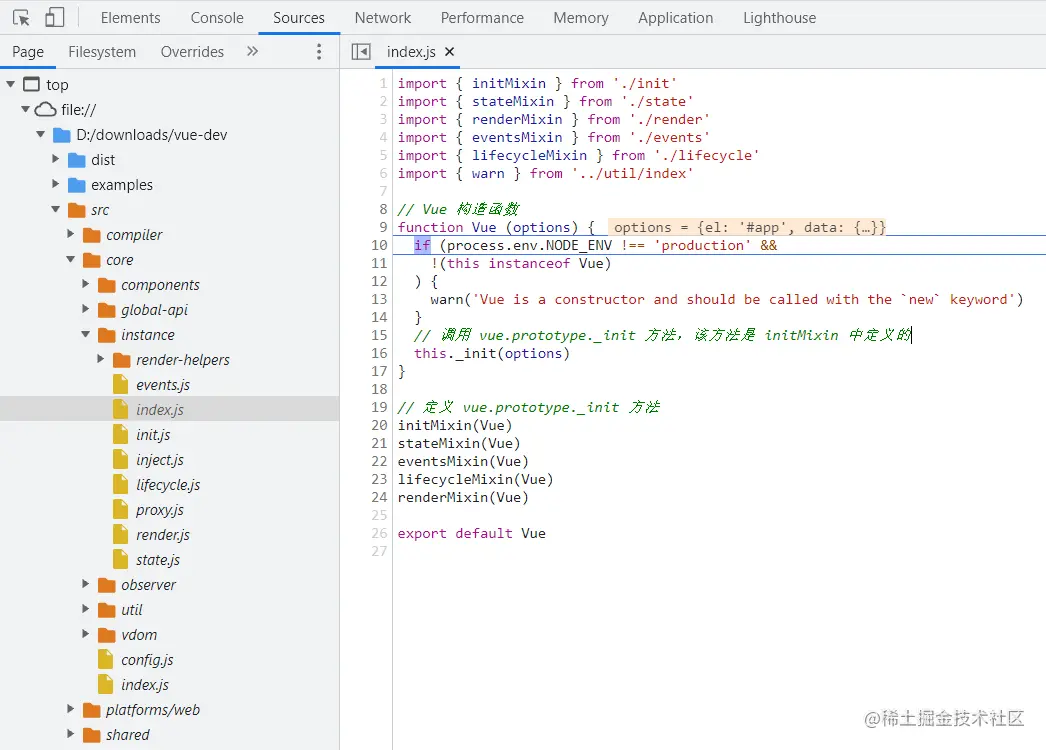Image resolution: width=1046 pixels, height=750 pixels.
Task: Open render.js in the file tree
Action: click(163, 534)
